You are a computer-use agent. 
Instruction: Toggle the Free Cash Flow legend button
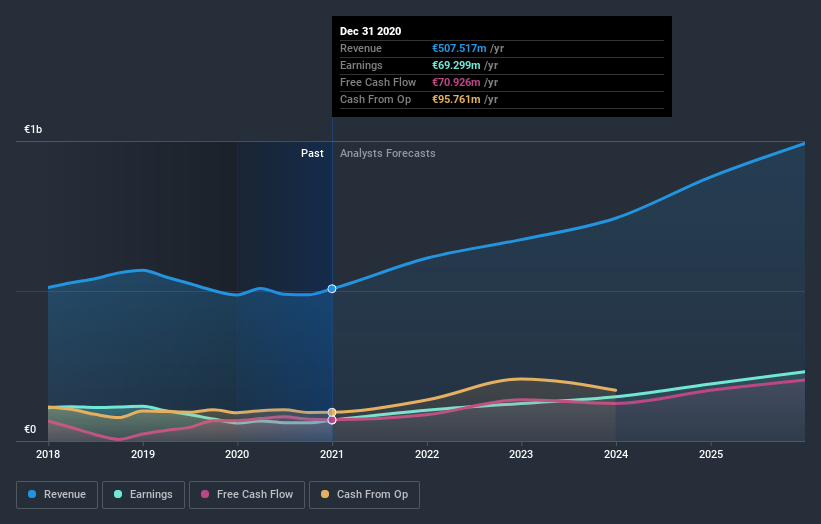point(247,495)
